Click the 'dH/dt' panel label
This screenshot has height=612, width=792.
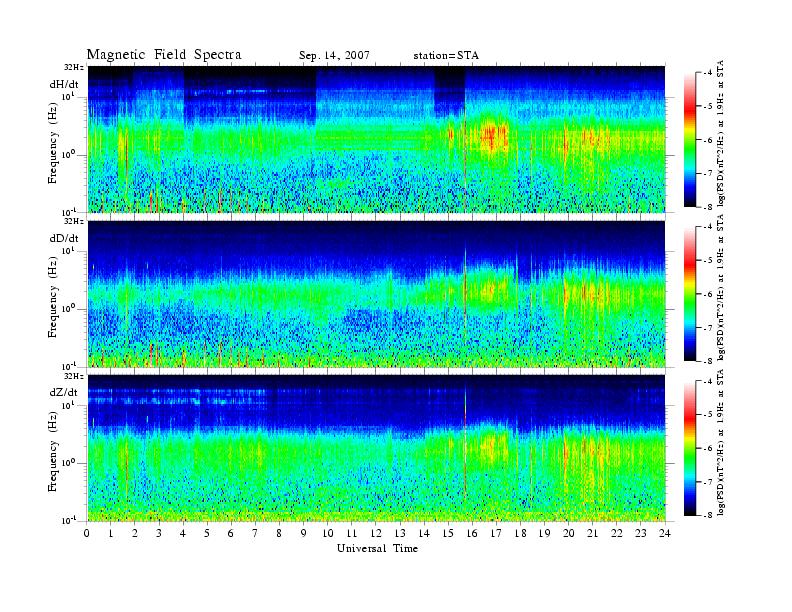[64, 85]
